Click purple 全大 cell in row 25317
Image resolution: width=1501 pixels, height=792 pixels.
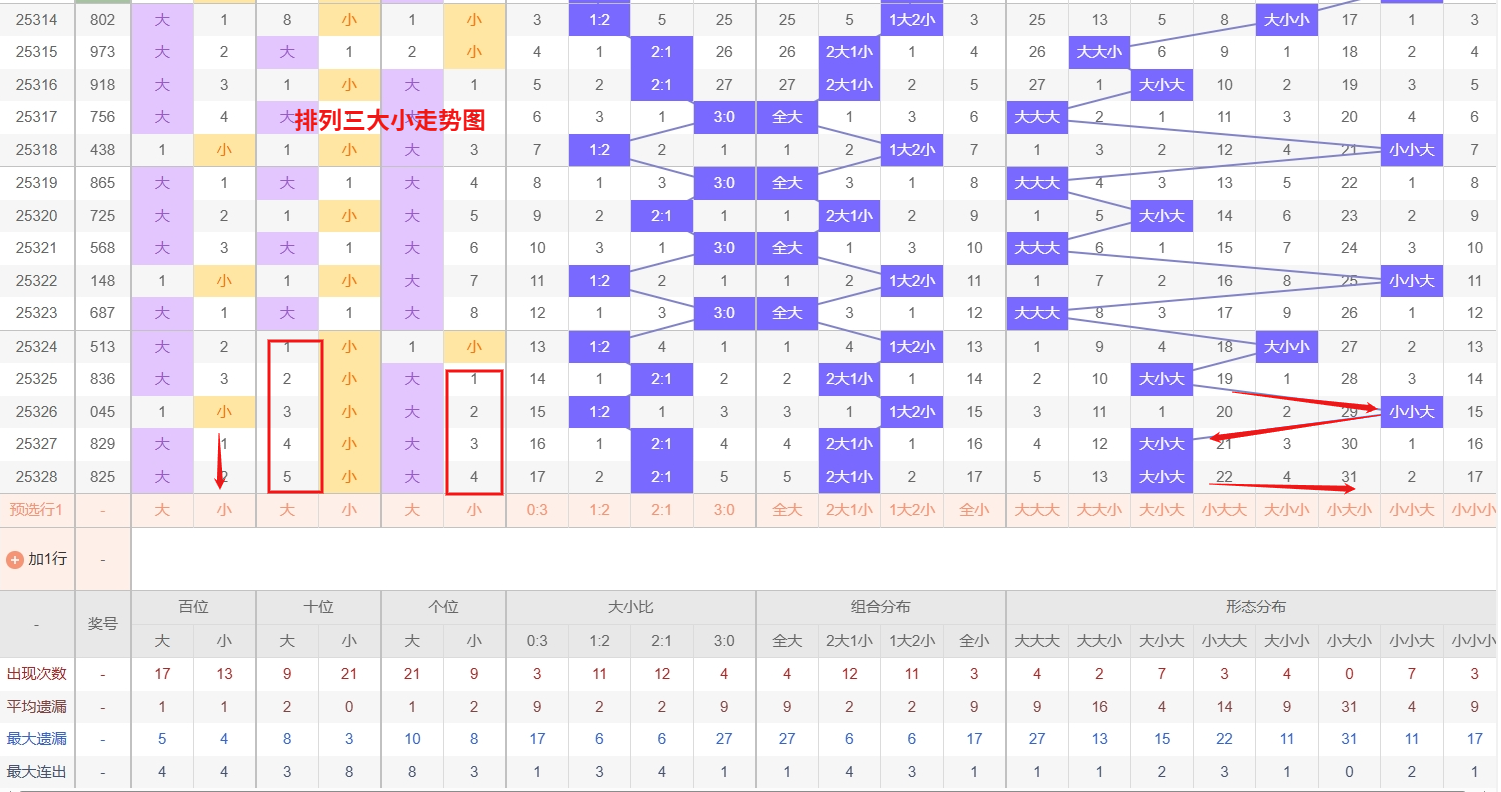click(x=787, y=117)
